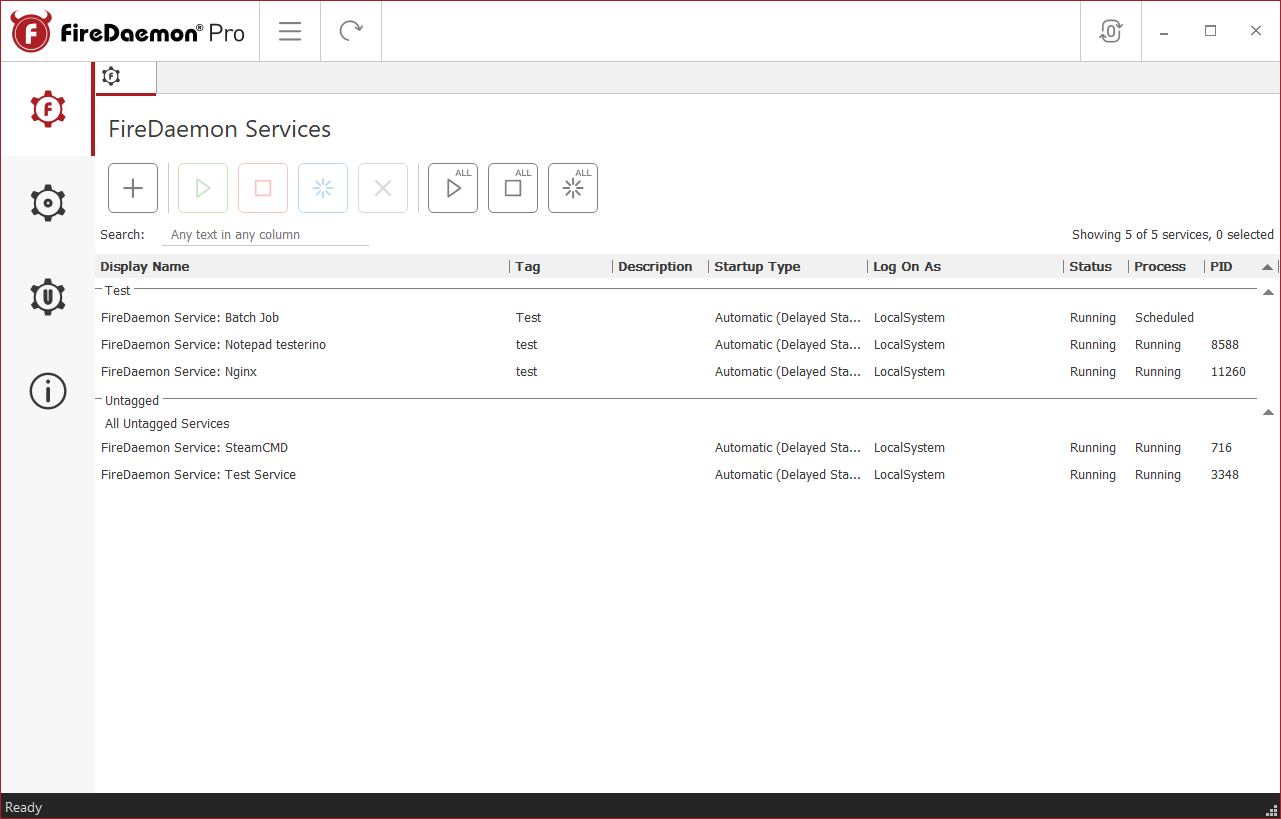
Task: Select FireDaemon Service: Nginx row
Action: coord(677,372)
